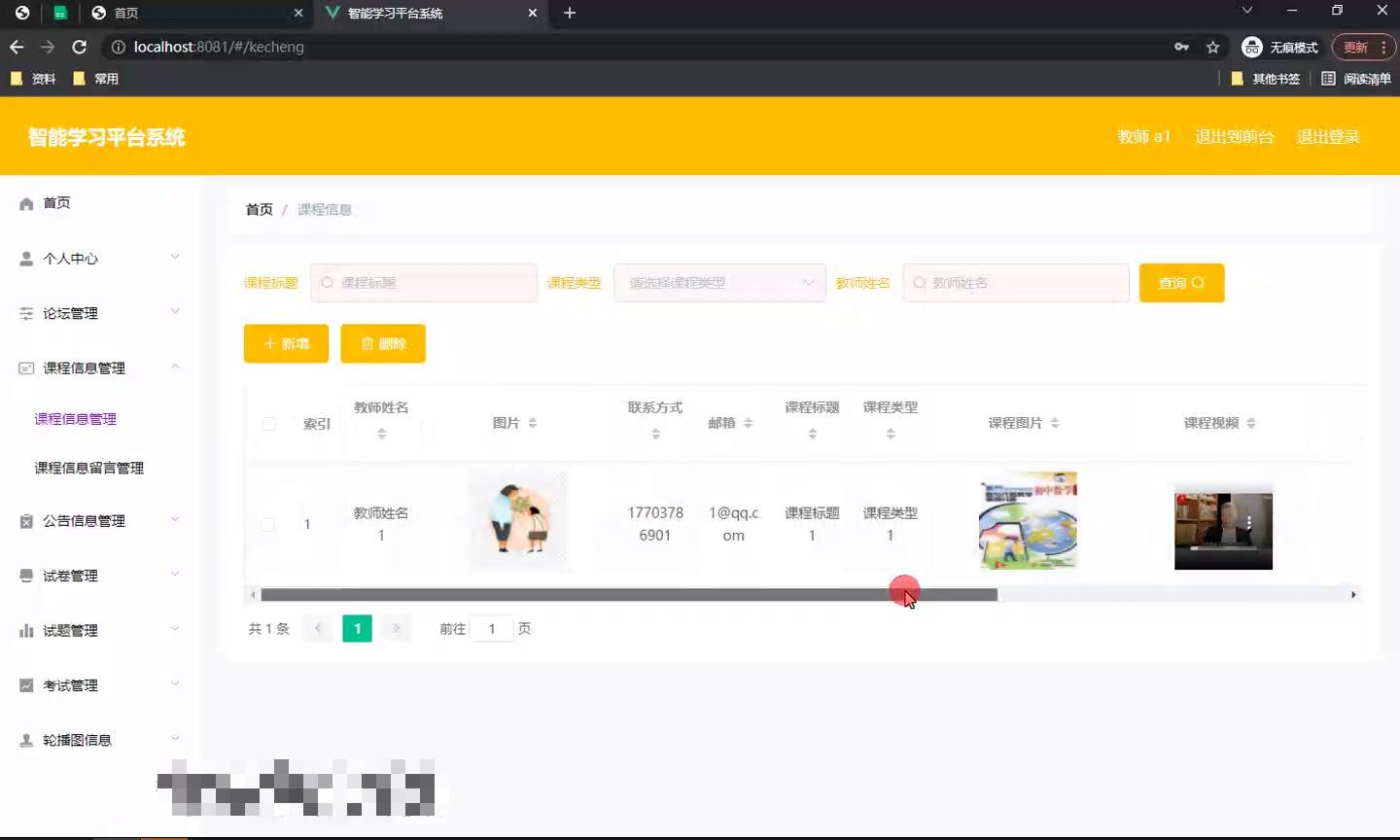Check the header select-all checkbox

(269, 424)
